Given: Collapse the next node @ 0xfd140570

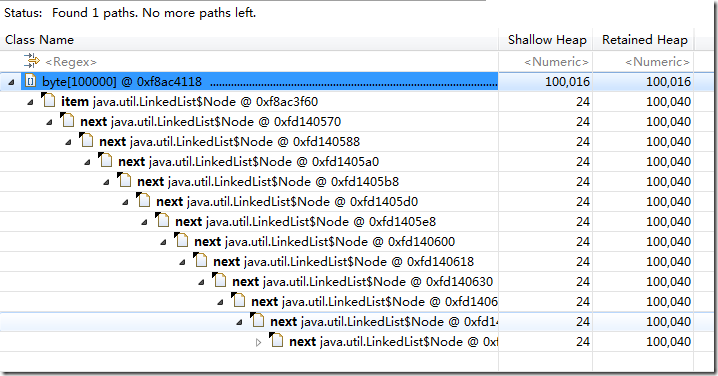Looking at the screenshot, I should point(49,122).
